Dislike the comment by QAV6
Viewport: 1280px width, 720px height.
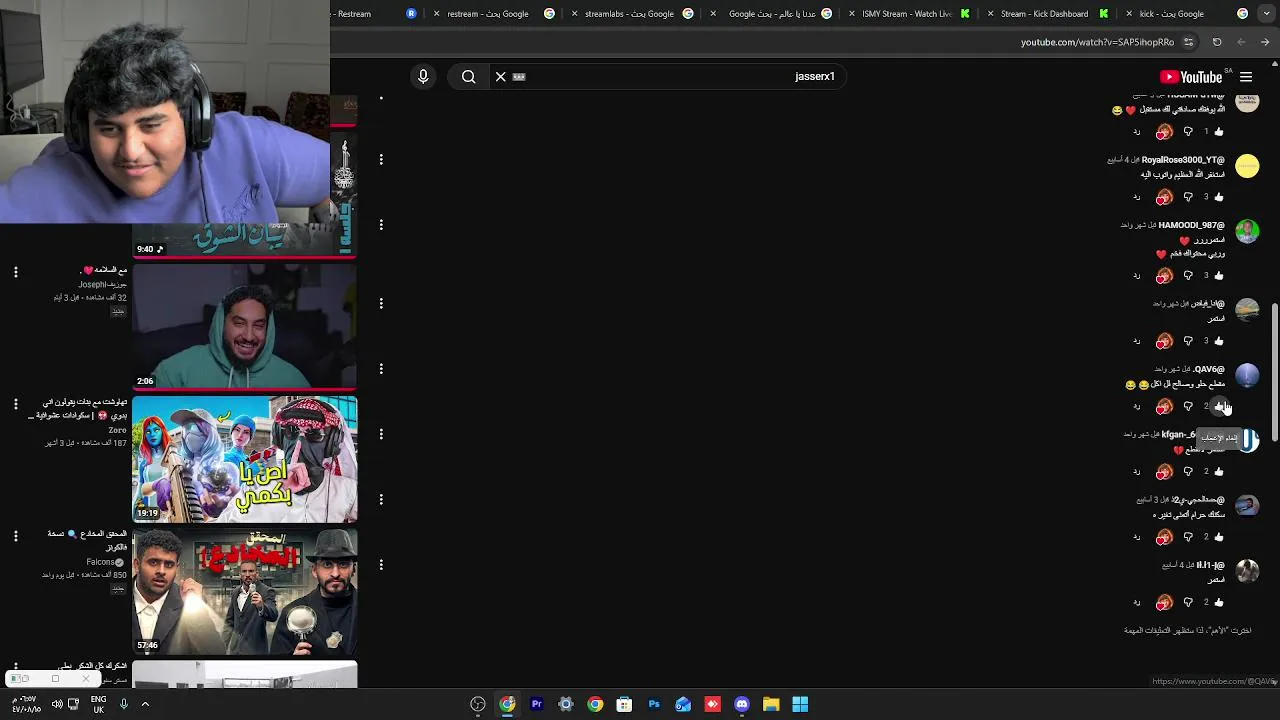click(1188, 406)
